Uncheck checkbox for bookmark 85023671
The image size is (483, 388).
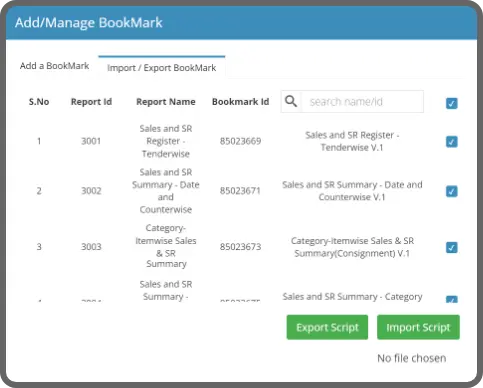[x=452, y=191]
